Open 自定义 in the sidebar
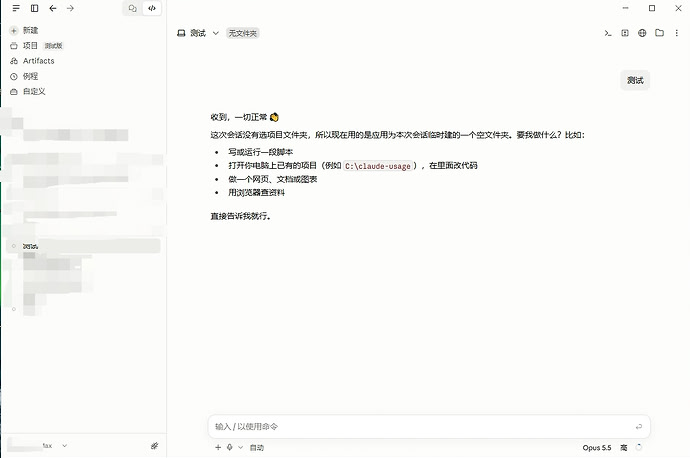The height and width of the screenshot is (458, 690). point(34,92)
